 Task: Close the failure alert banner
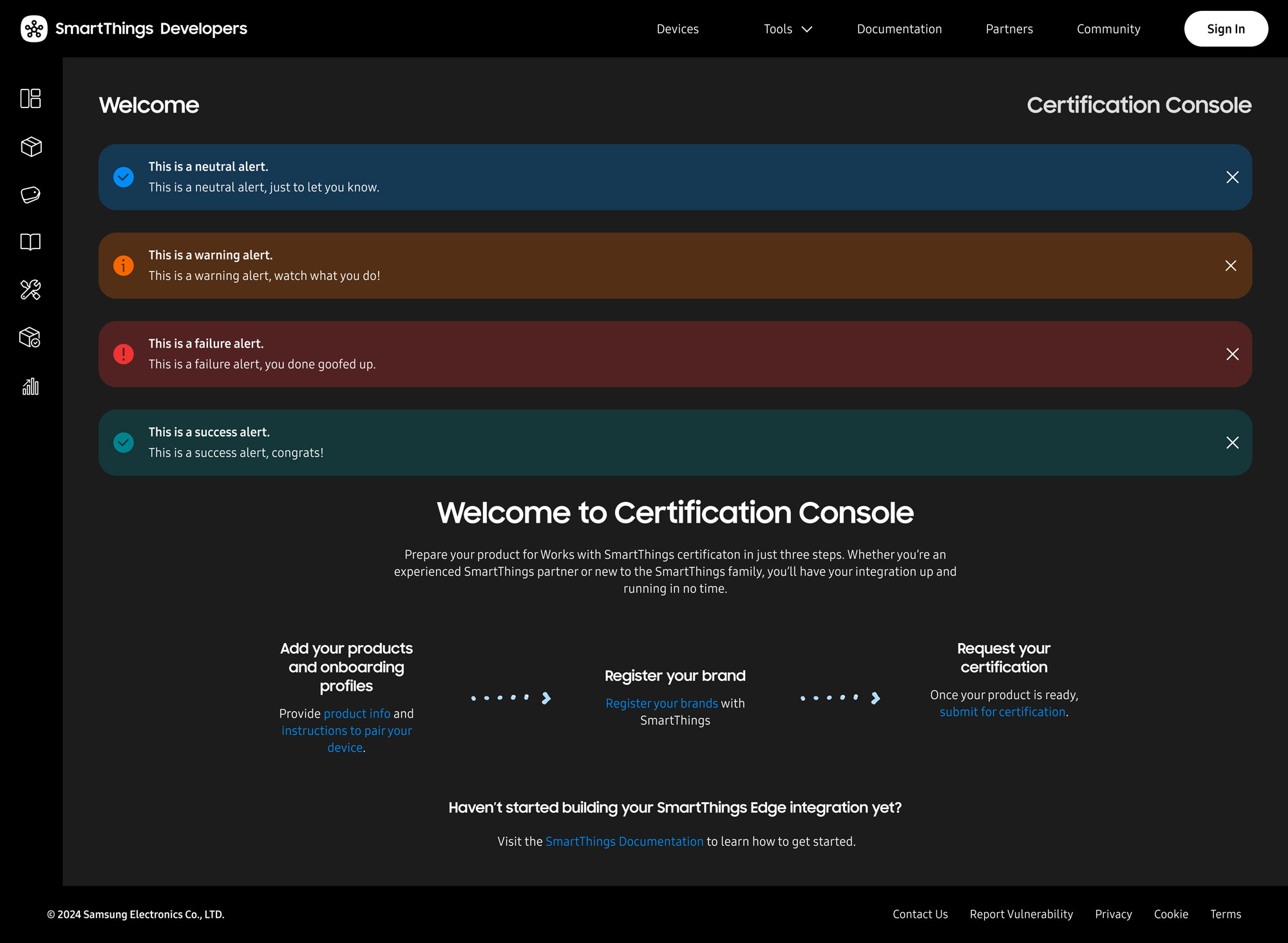[1233, 354]
